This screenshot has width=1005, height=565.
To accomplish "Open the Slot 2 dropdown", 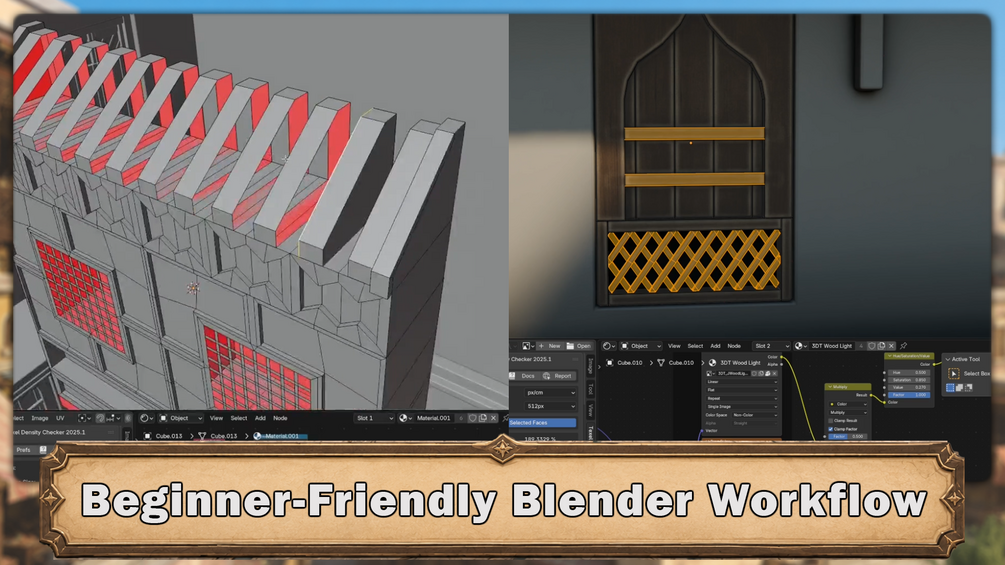I will pos(771,346).
